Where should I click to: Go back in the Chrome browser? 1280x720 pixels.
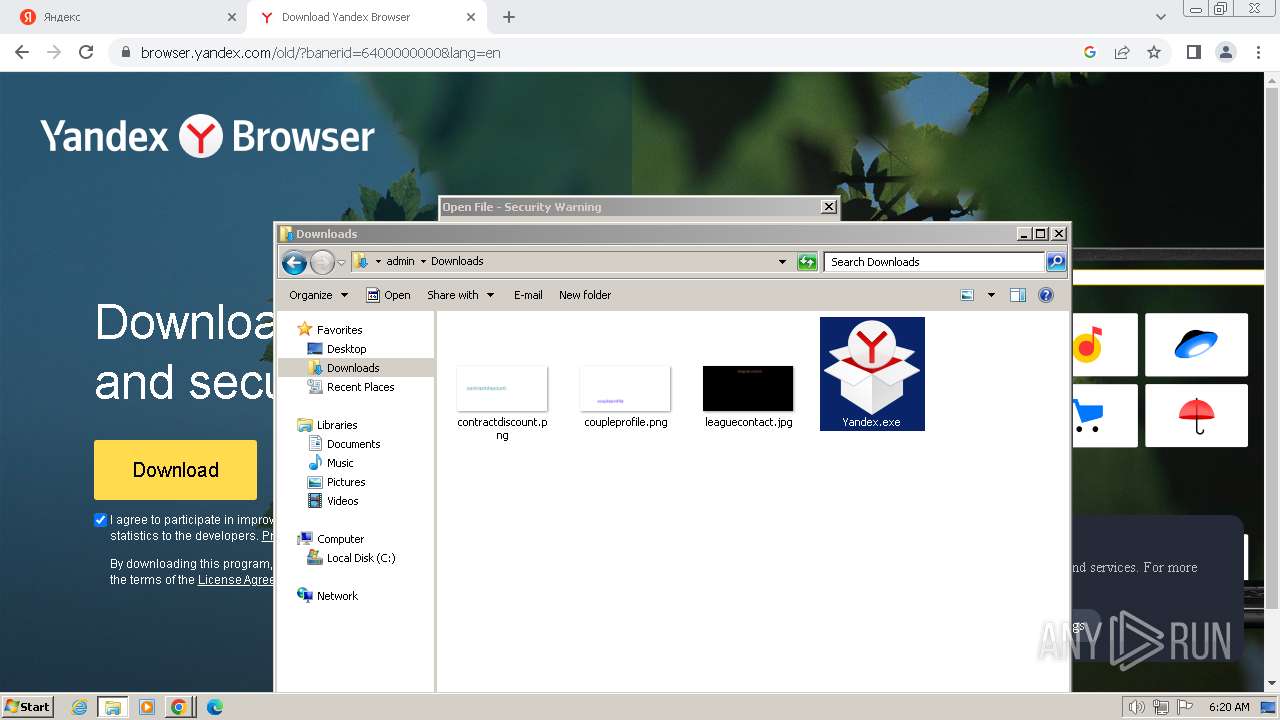click(22, 52)
